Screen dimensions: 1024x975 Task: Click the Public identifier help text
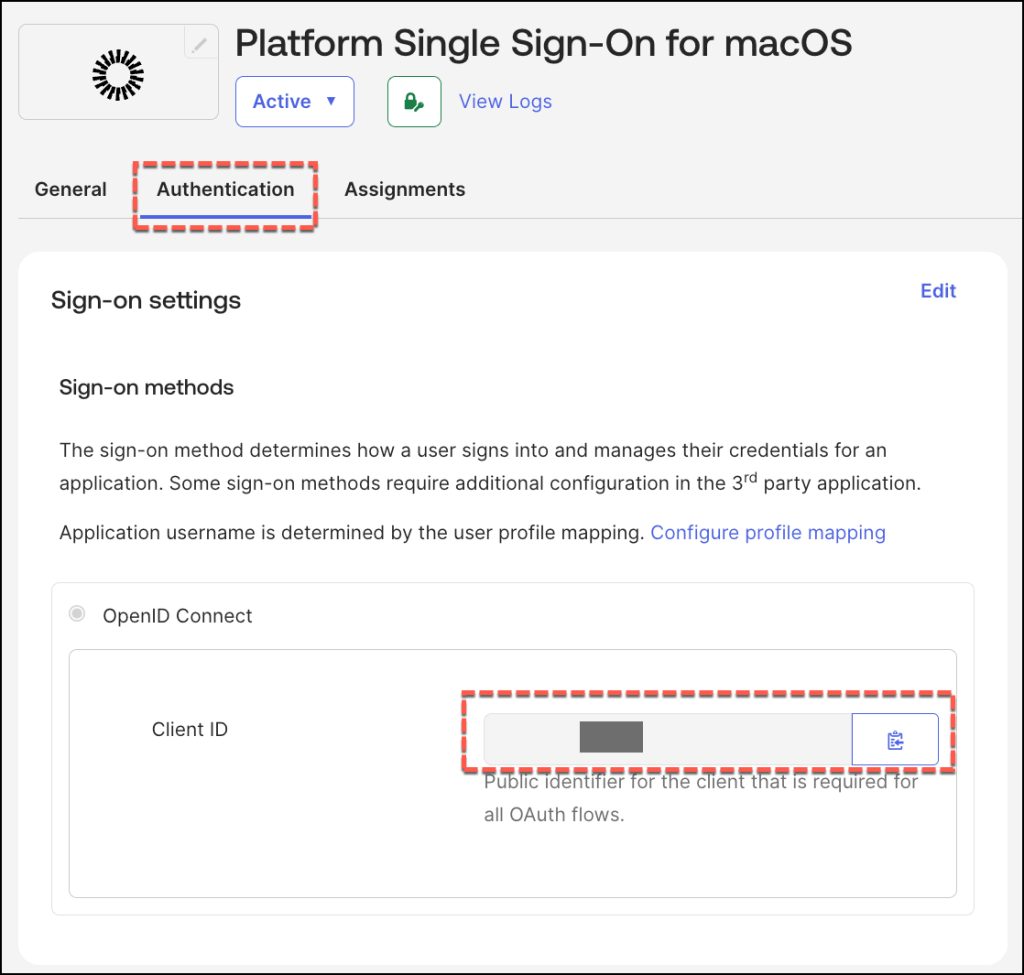(x=700, y=798)
